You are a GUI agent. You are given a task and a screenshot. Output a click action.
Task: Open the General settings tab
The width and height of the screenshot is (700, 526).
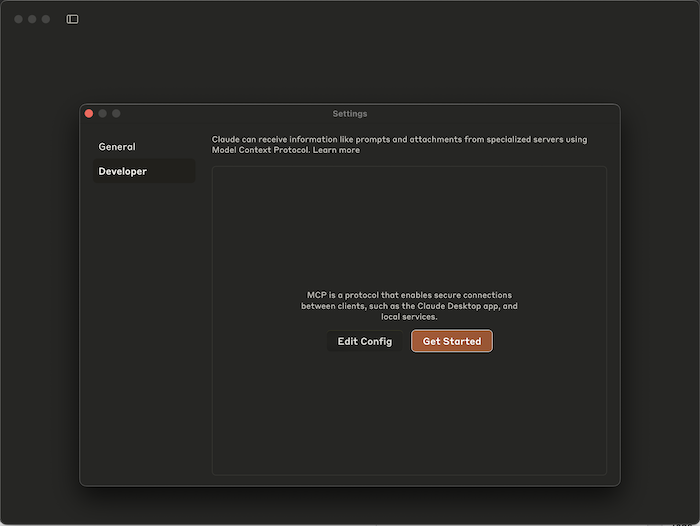[117, 147]
